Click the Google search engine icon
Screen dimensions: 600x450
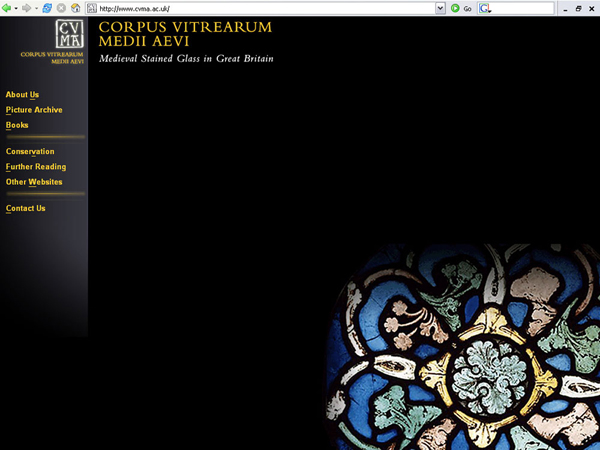coord(485,8)
